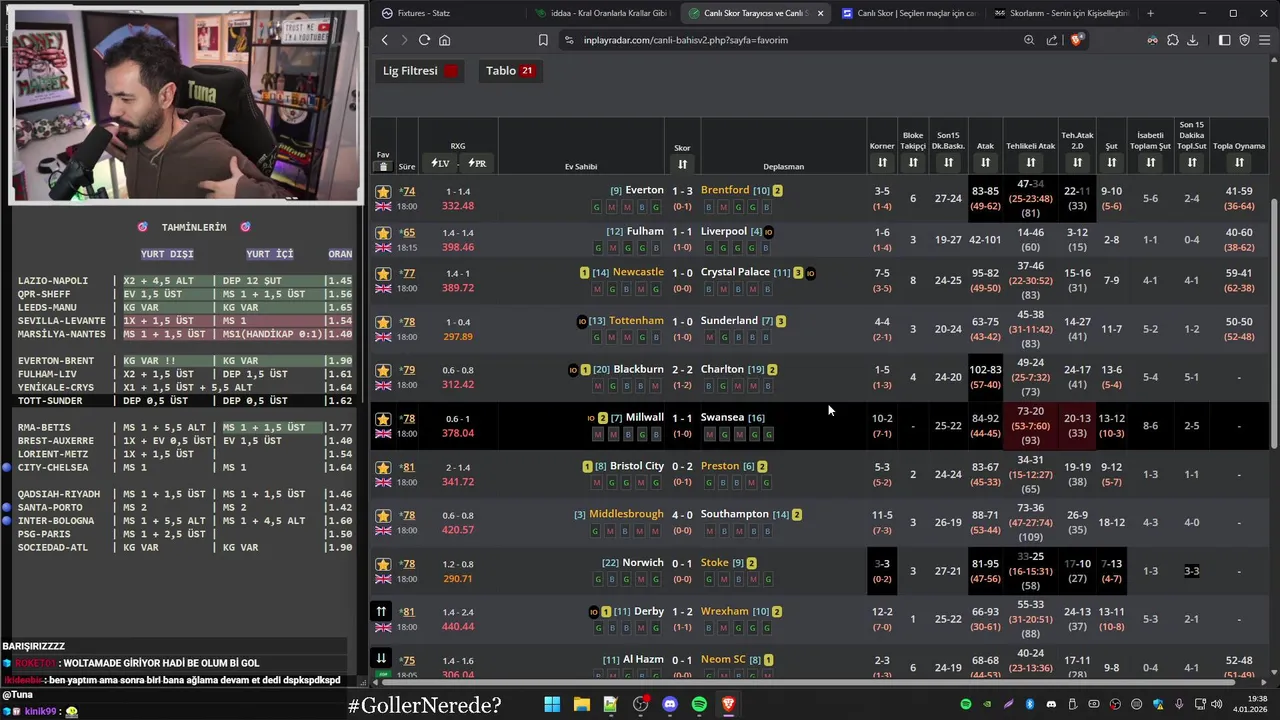The width and height of the screenshot is (1280, 720).
Task: Sort by Teh.Atak 2.D column
Action: click(x=1077, y=163)
